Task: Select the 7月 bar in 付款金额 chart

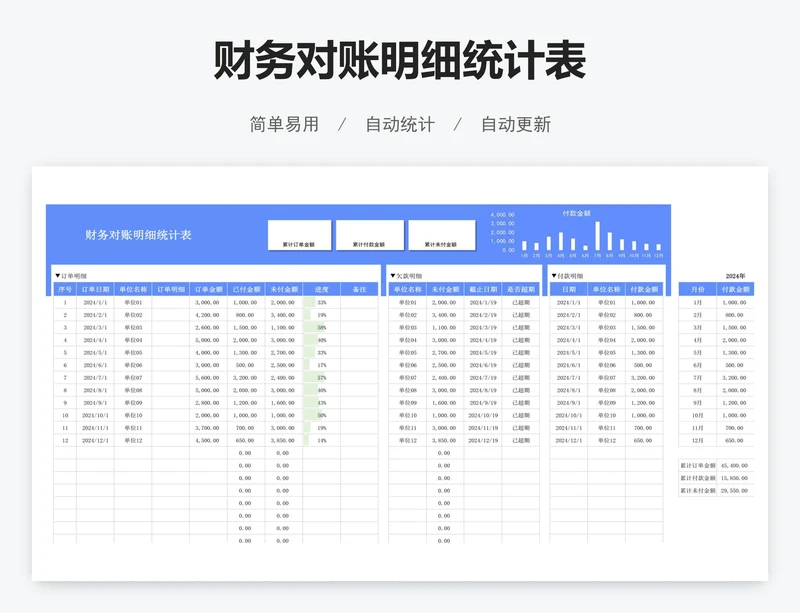Action: (597, 236)
